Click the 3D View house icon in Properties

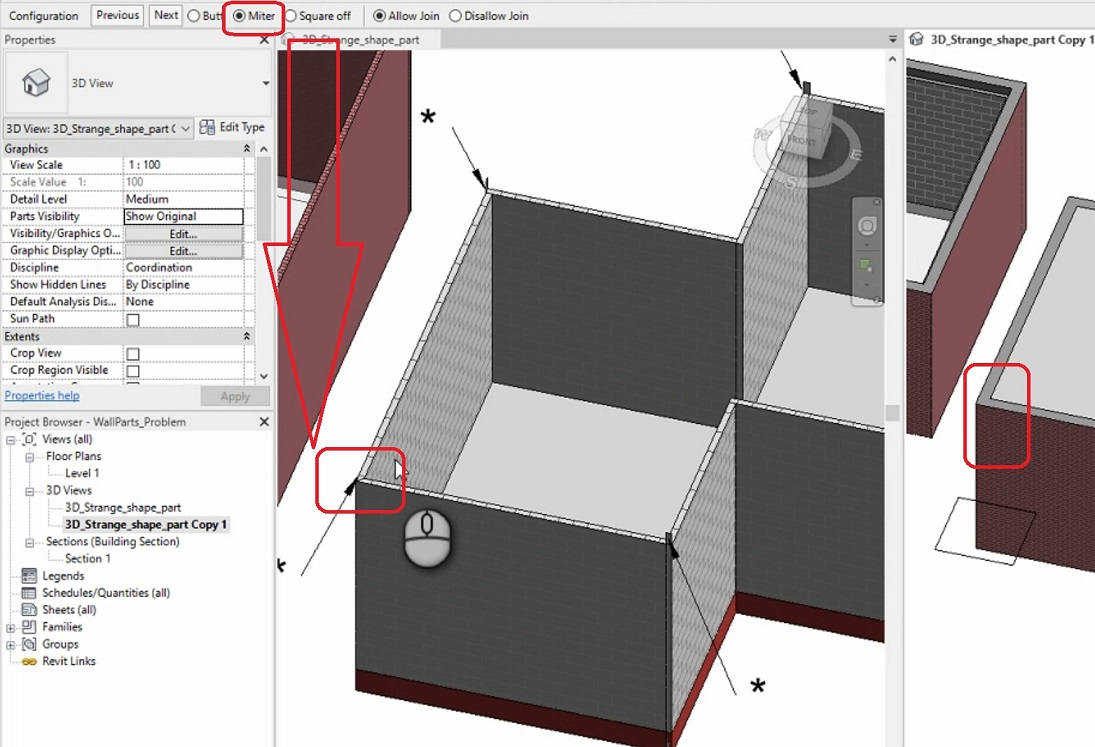[36, 84]
